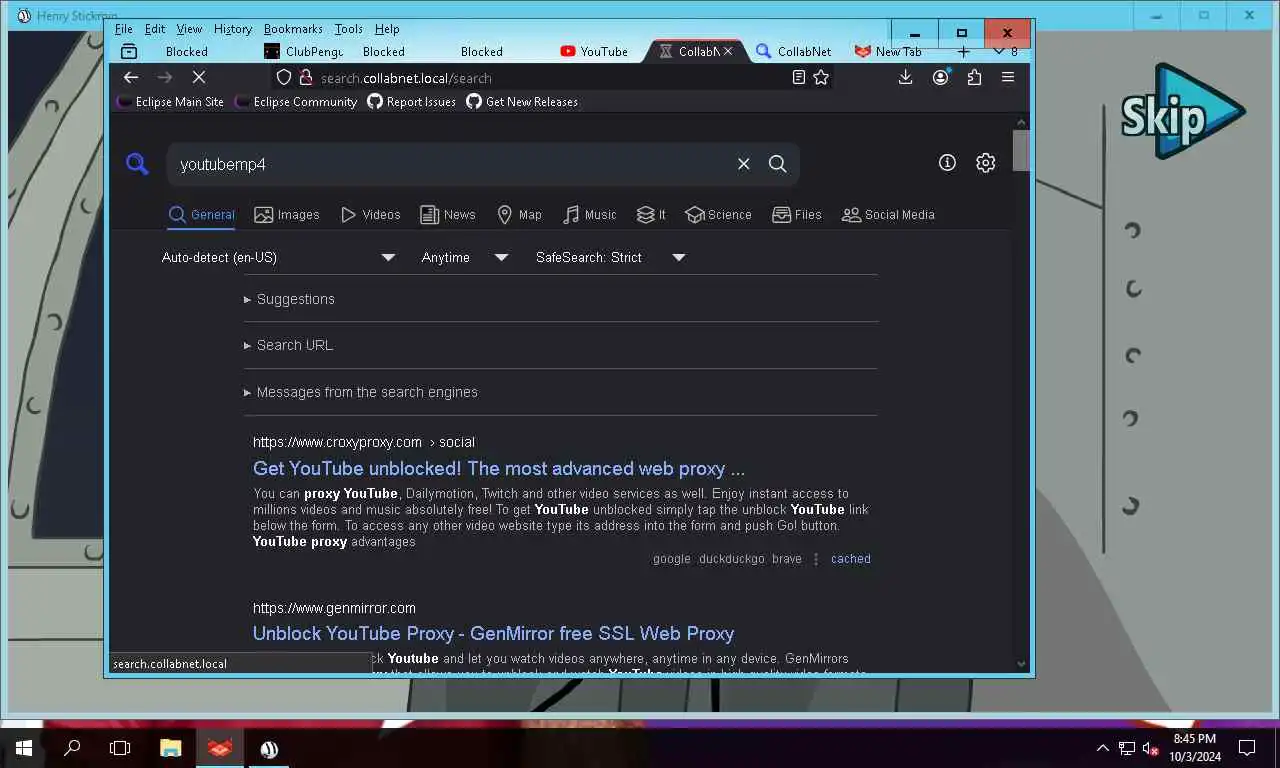Open Get YouTube unblocked result link
This screenshot has width=1280, height=768.
499,469
